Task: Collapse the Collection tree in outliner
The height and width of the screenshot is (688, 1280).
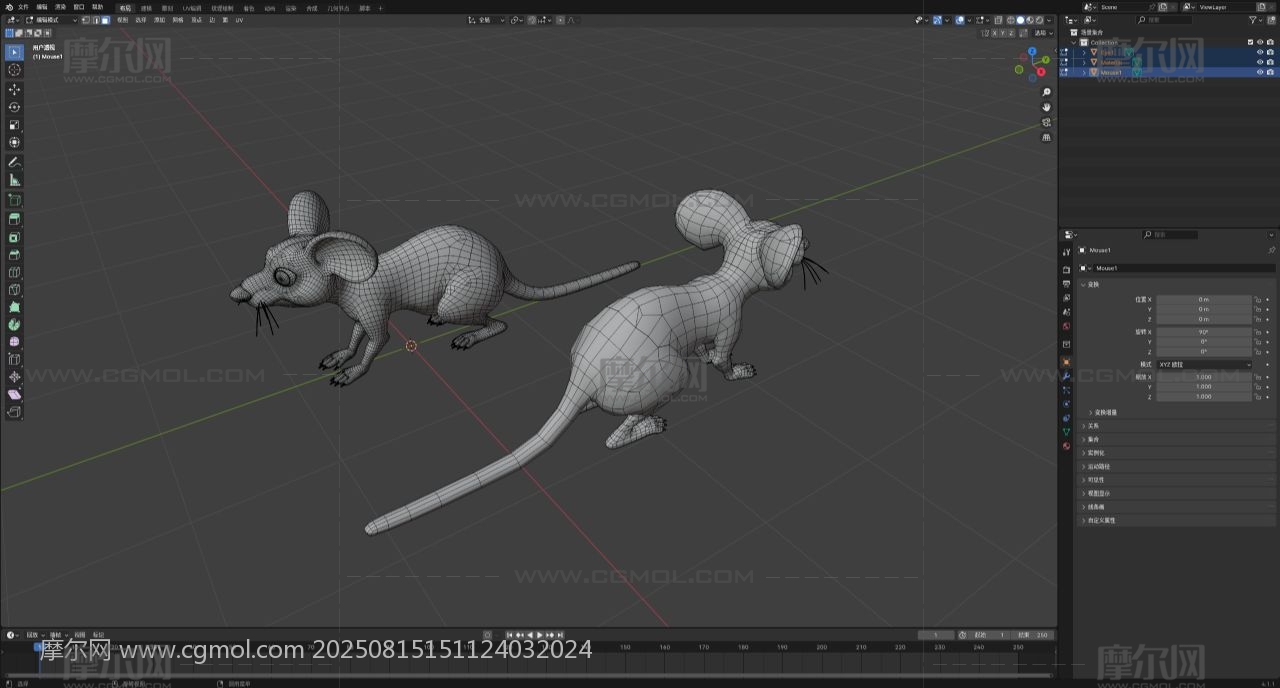Action: (x=1074, y=42)
